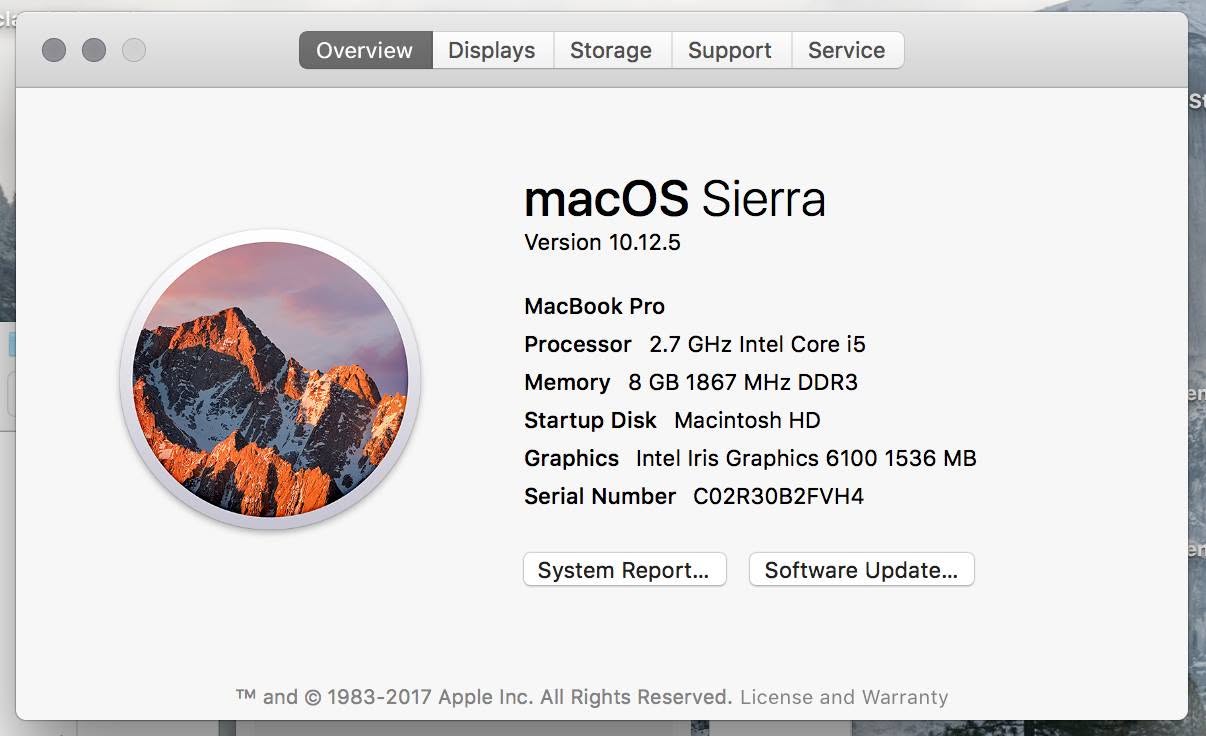Image resolution: width=1206 pixels, height=736 pixels.
Task: Click the Startup Disk Macintosh HD entry
Action: tap(672, 420)
